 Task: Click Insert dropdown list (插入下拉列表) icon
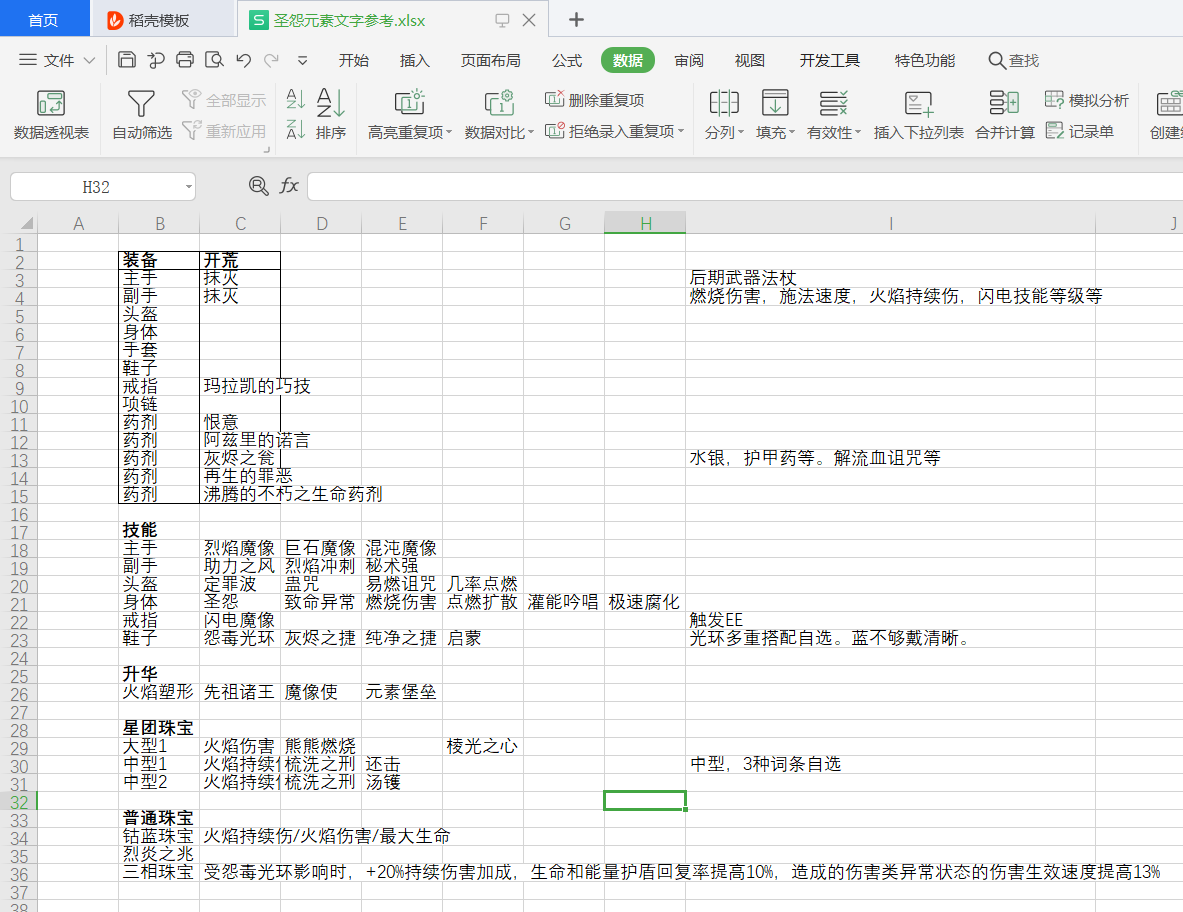pos(918,103)
